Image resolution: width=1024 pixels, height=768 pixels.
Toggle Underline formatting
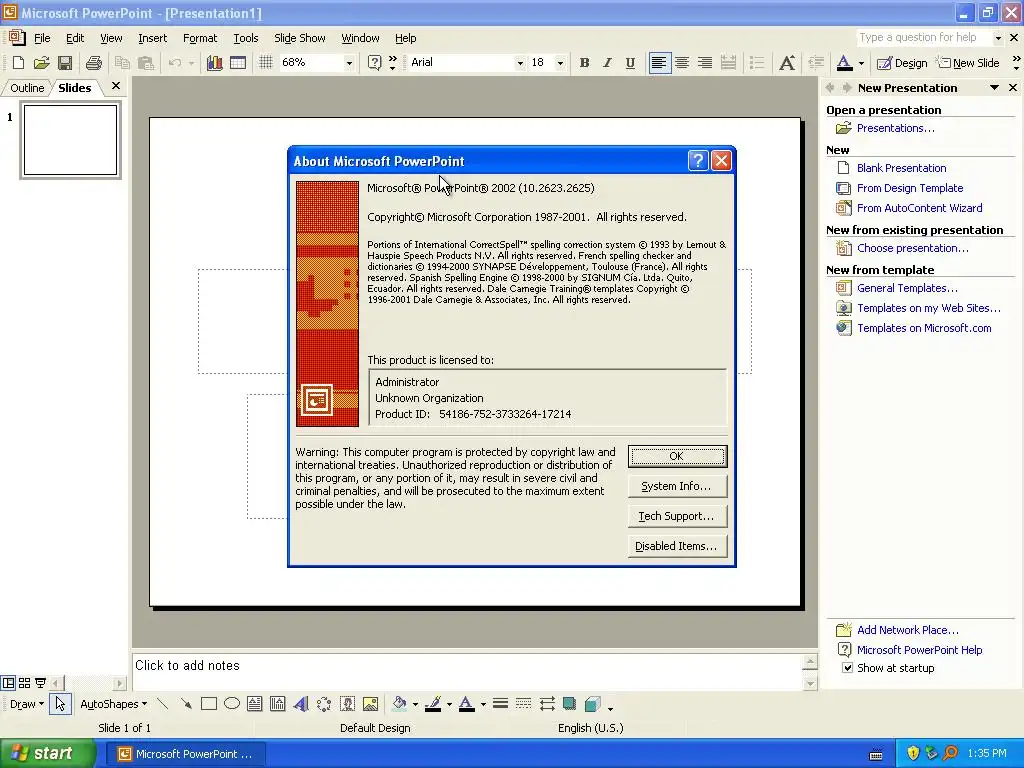[630, 63]
